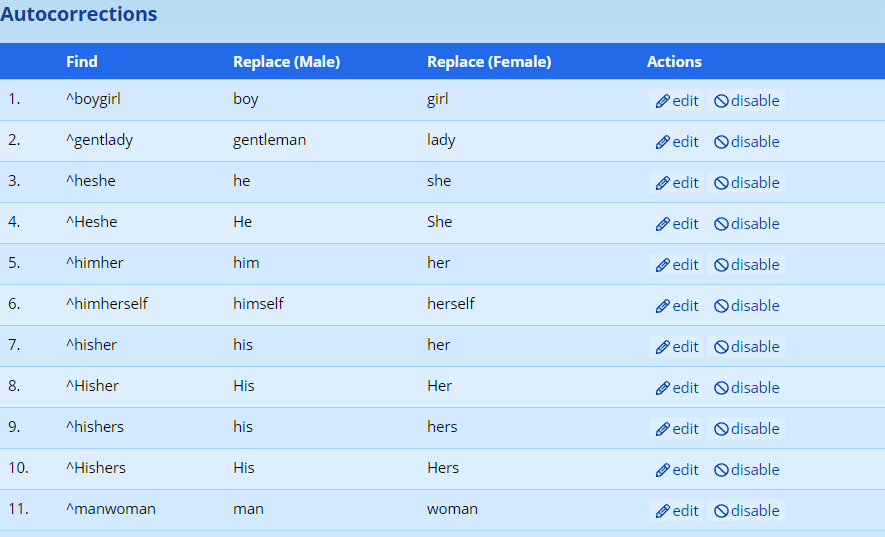Click the pencil edit icon for ^boygirl
The width and height of the screenshot is (885, 537).
click(662, 101)
